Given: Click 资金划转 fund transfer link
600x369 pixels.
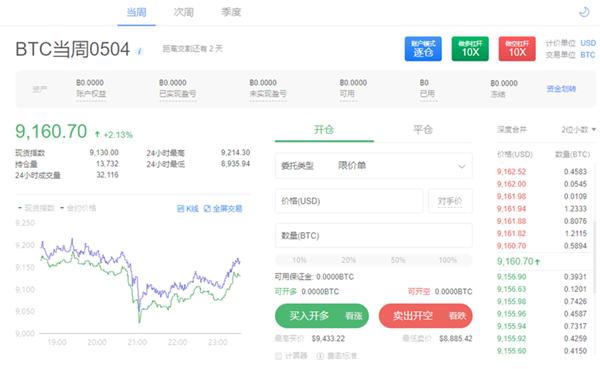Looking at the screenshot, I should 561,89.
